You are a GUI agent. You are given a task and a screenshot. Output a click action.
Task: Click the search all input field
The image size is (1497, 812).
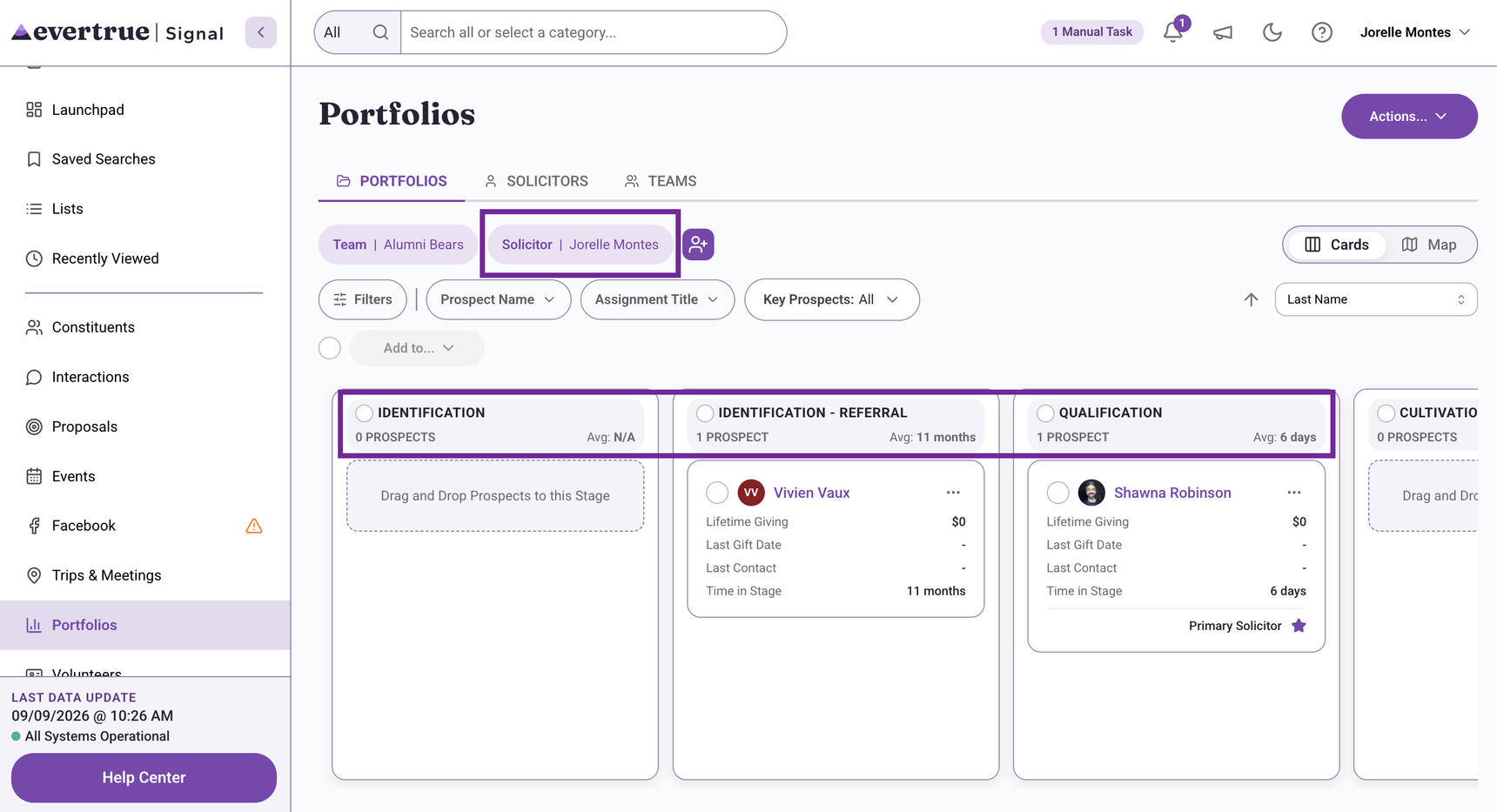coord(593,32)
